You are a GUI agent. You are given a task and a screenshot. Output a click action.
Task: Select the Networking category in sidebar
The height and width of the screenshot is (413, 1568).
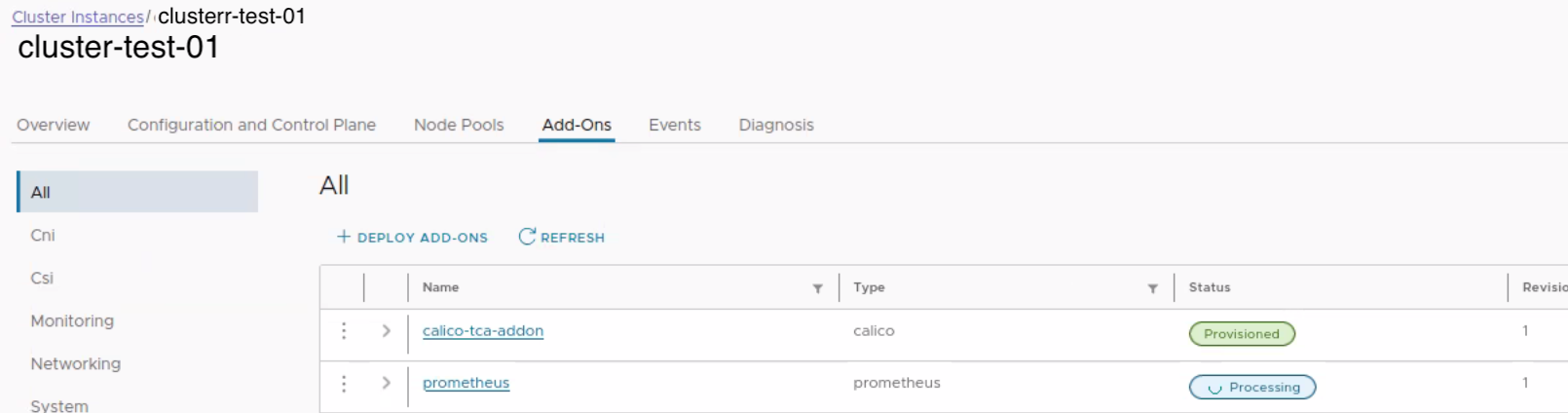(76, 364)
